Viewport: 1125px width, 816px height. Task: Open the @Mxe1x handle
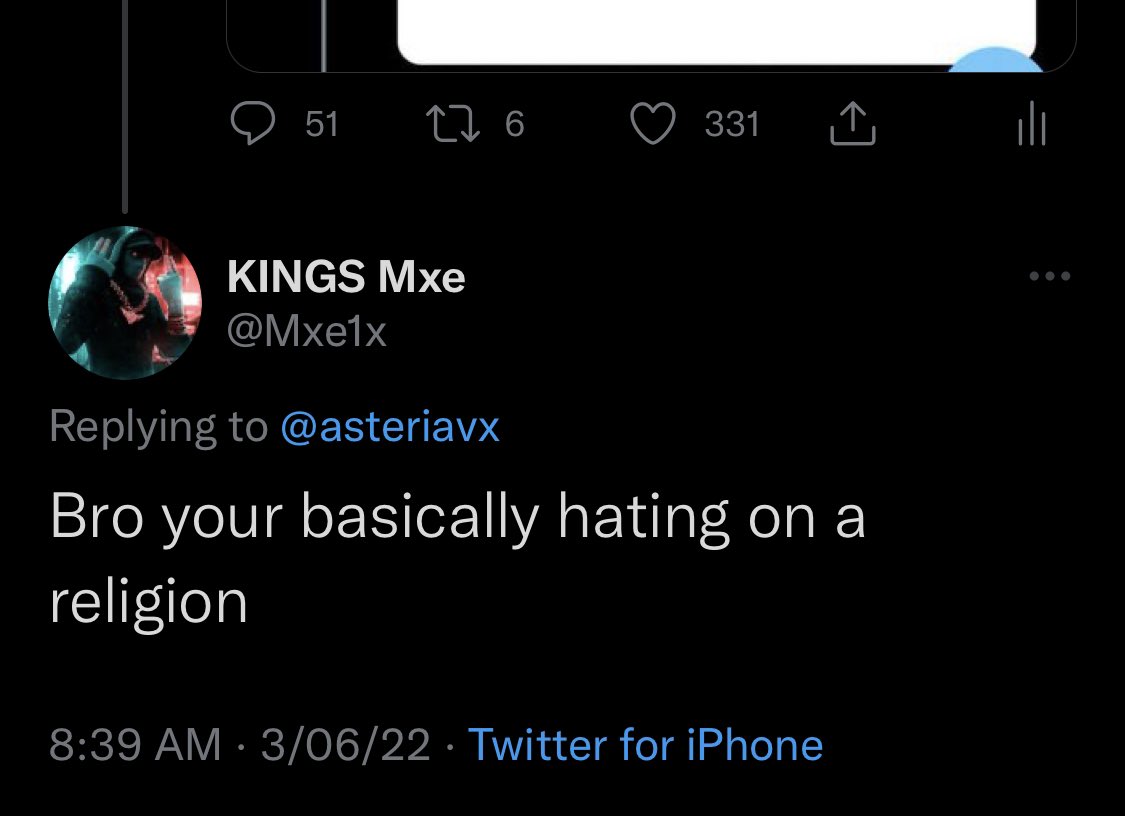(x=307, y=329)
